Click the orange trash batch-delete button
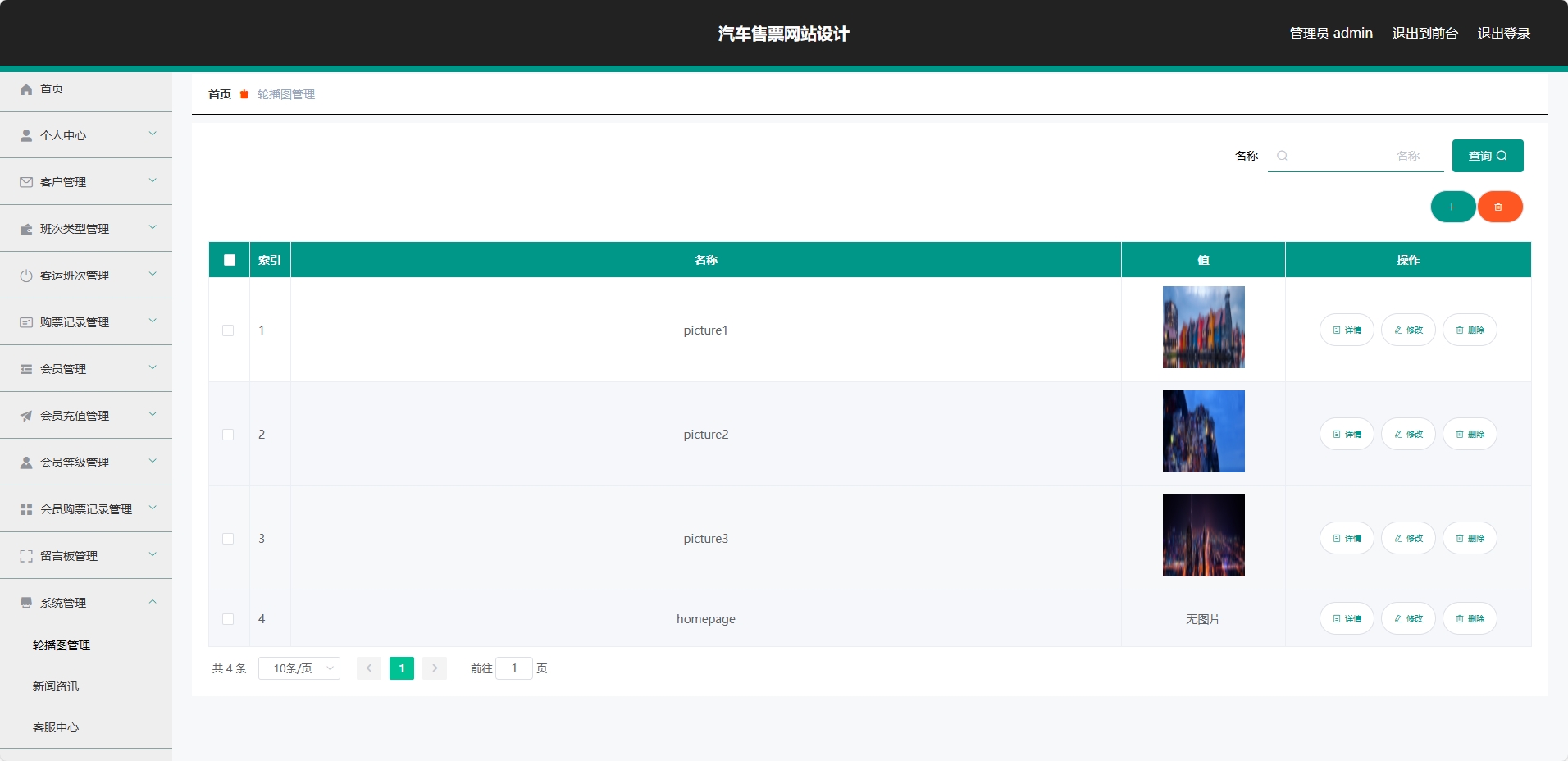Screen dimensions: 1568x761 (1499, 207)
